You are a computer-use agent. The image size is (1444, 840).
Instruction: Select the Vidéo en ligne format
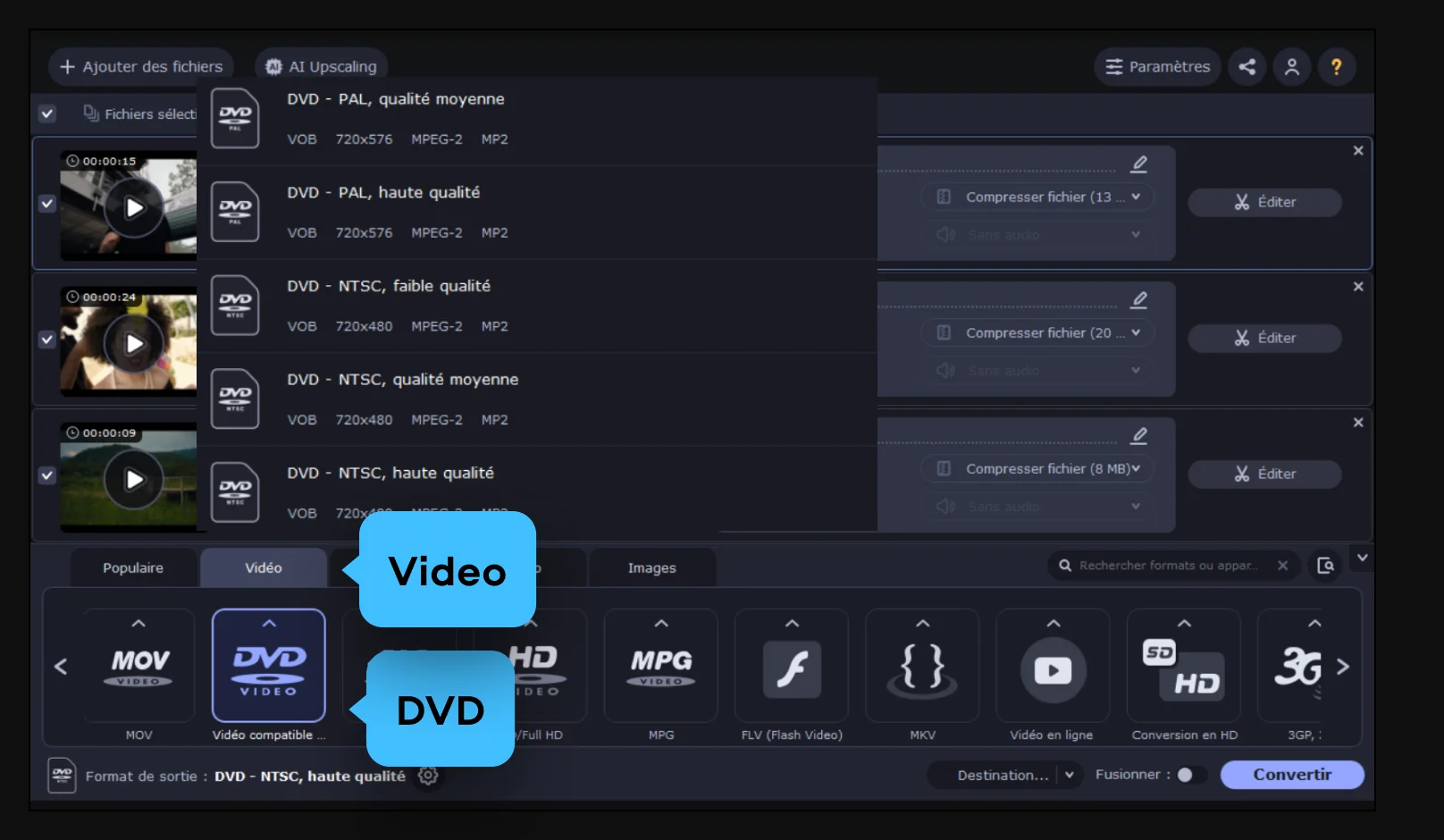click(1053, 666)
